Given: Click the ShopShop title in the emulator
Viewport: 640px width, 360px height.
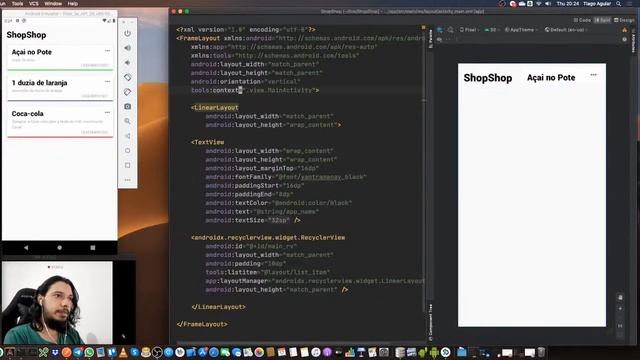Looking at the screenshot, I should [26, 35].
